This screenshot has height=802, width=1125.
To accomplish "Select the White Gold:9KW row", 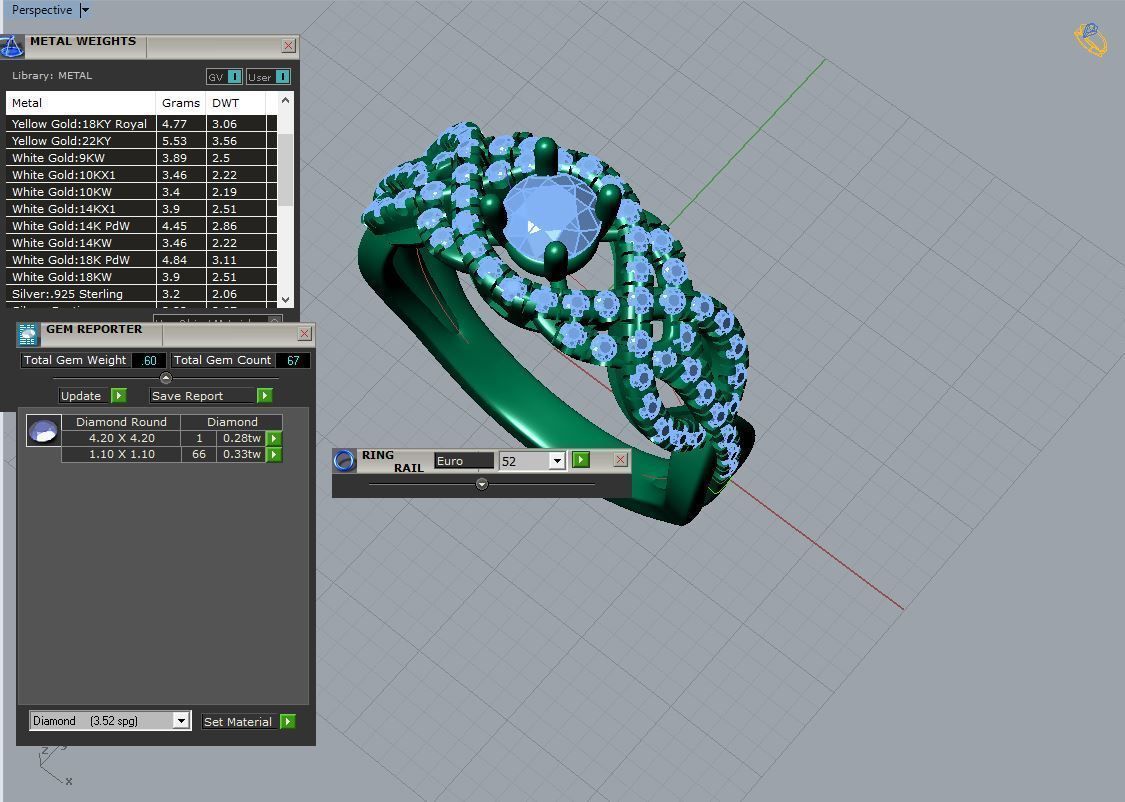I will coord(141,158).
